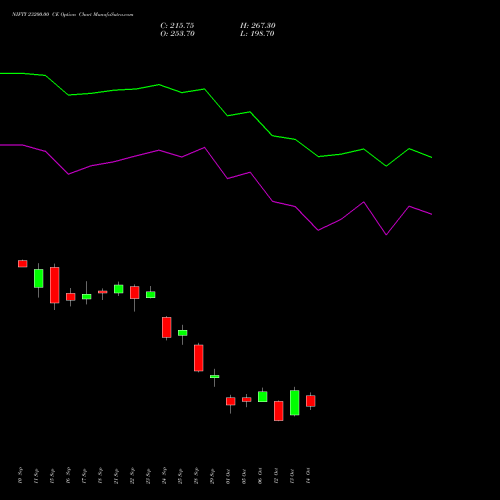The height and width of the screenshot is (500, 500).
Task: Select the tall green candle above 13 Oct
Action: coord(295,402)
